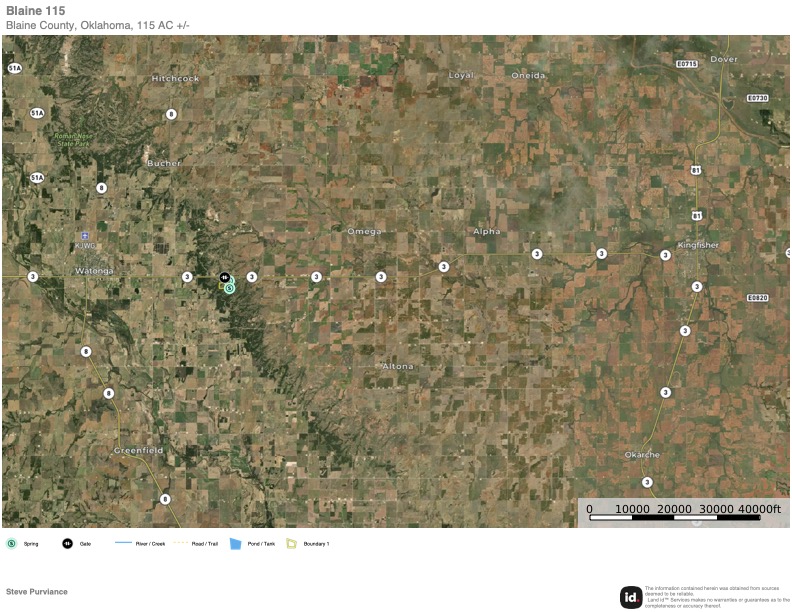Click the Blaine 115 title
The width and height of the screenshot is (792, 612).
pyautogui.click(x=36, y=11)
